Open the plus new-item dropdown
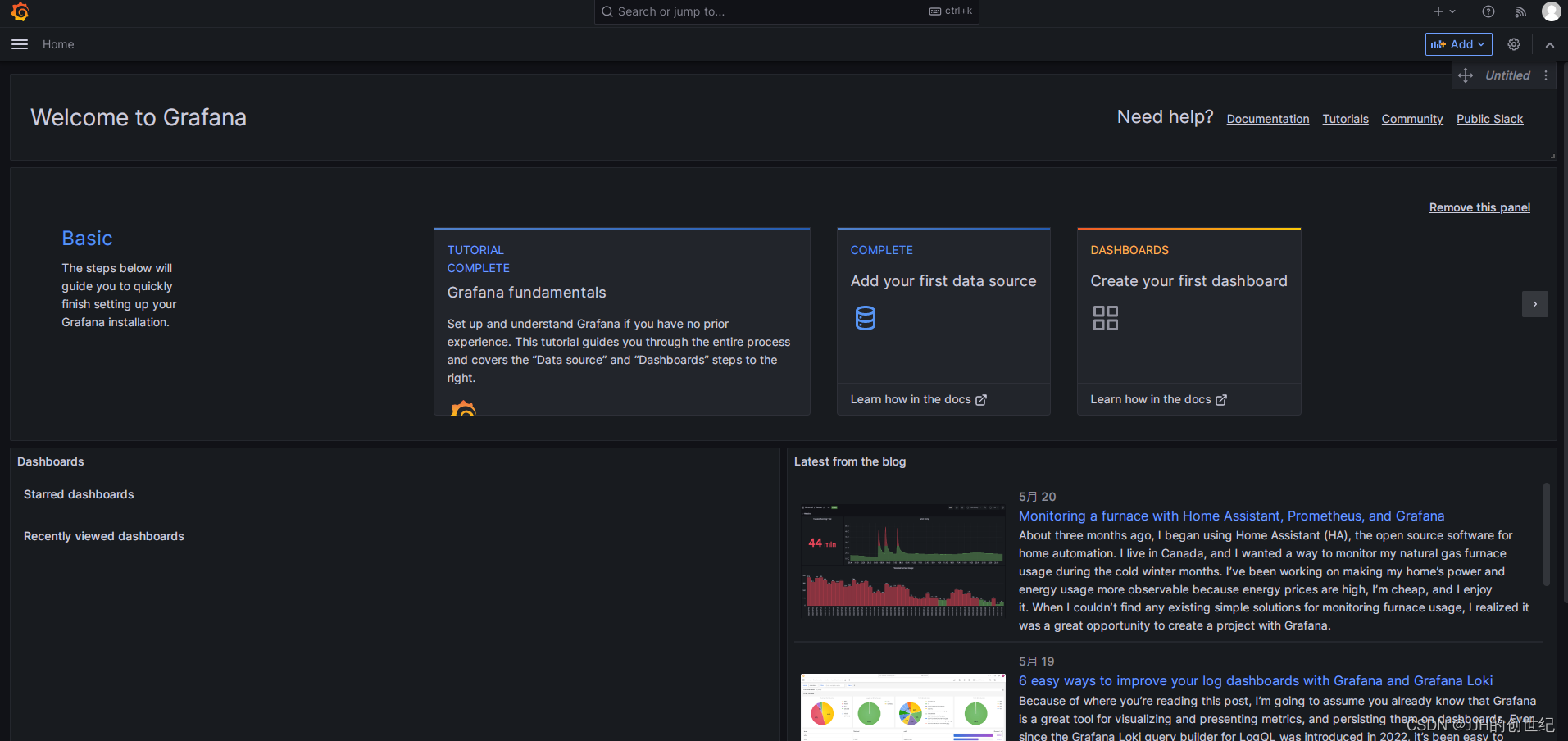The width and height of the screenshot is (1568, 741). [1444, 11]
